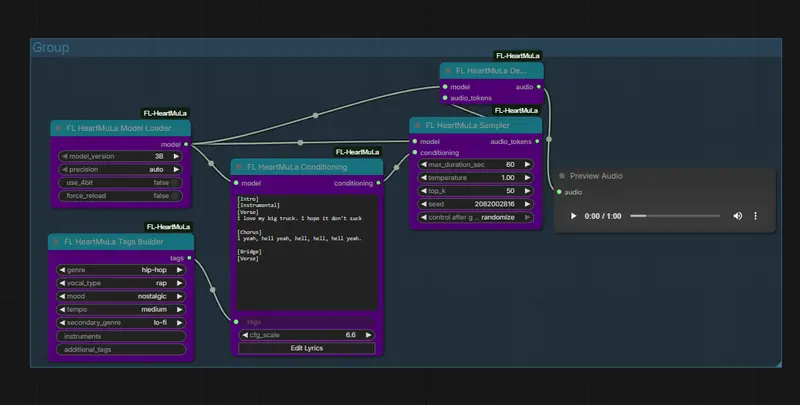Image resolution: width=800 pixels, height=405 pixels.
Task: Open the mood selector showing nostalgic
Action: click(120, 296)
